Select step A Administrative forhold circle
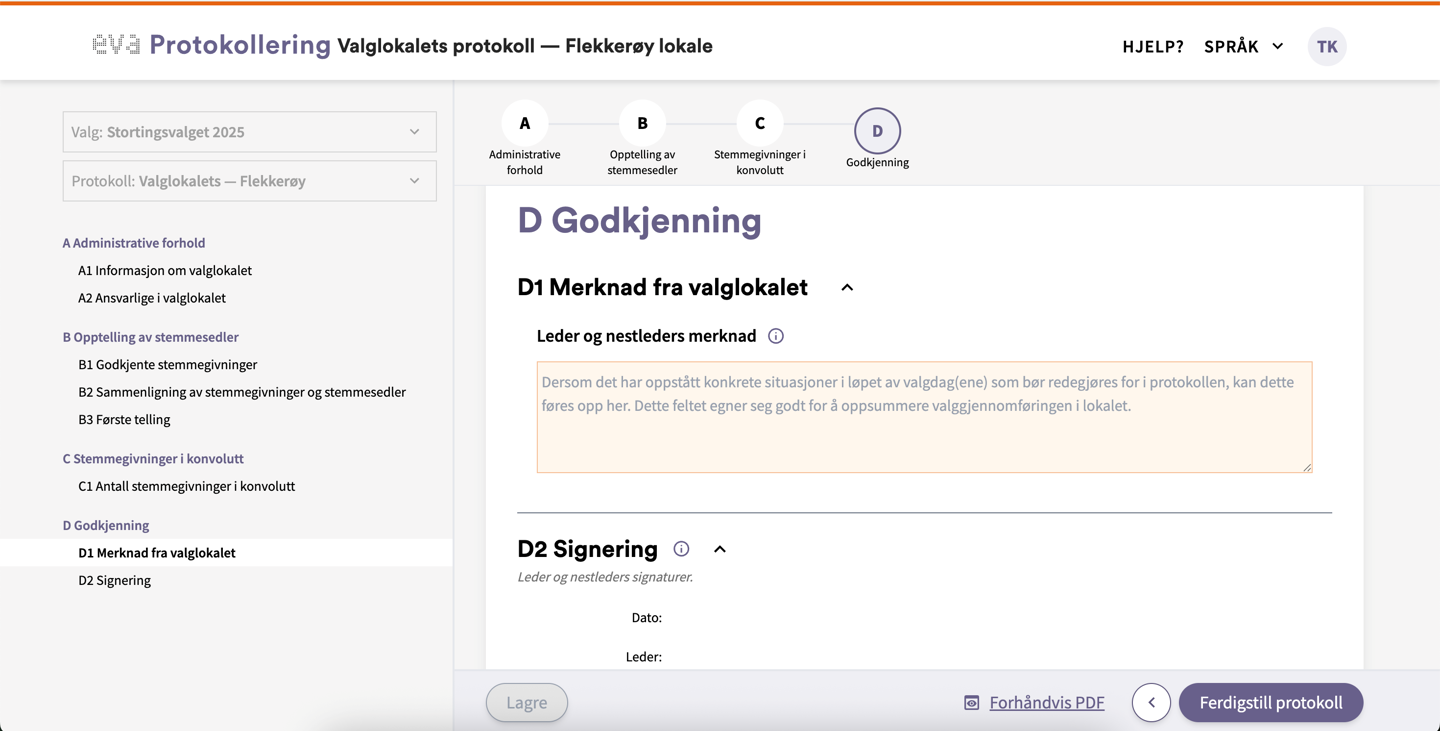 coord(524,124)
